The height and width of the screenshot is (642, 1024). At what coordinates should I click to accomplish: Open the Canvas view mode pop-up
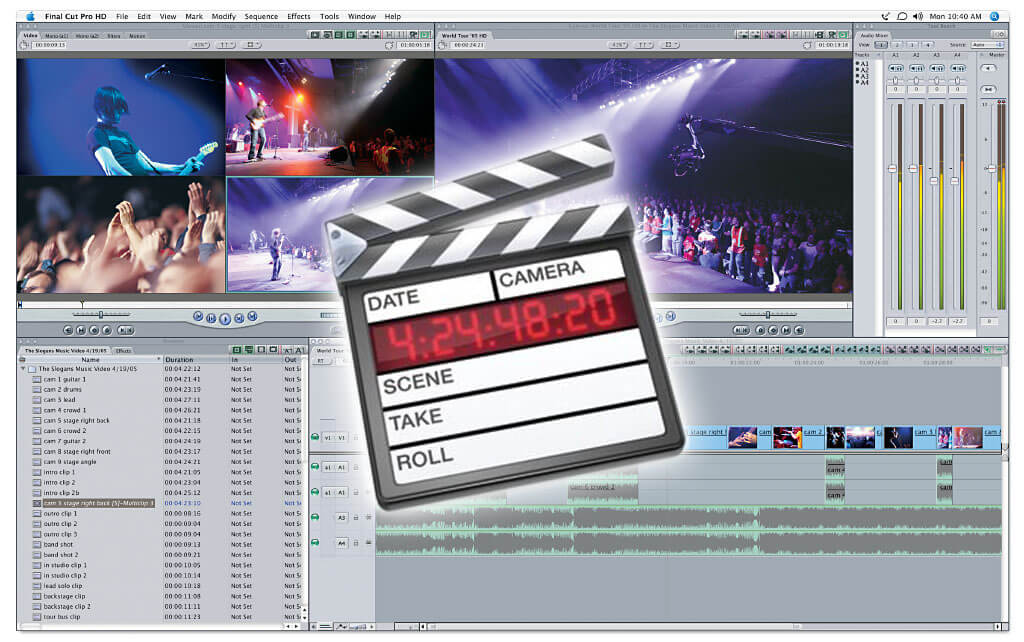click(x=669, y=45)
